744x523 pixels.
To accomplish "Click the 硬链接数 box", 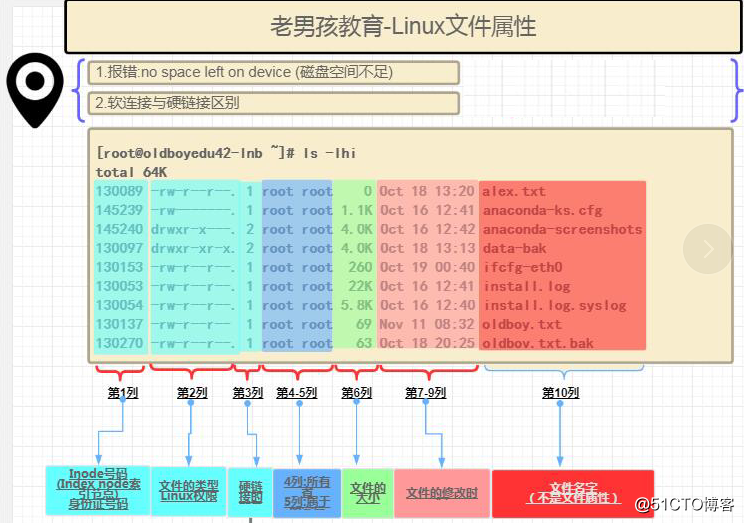I will 250,491.
